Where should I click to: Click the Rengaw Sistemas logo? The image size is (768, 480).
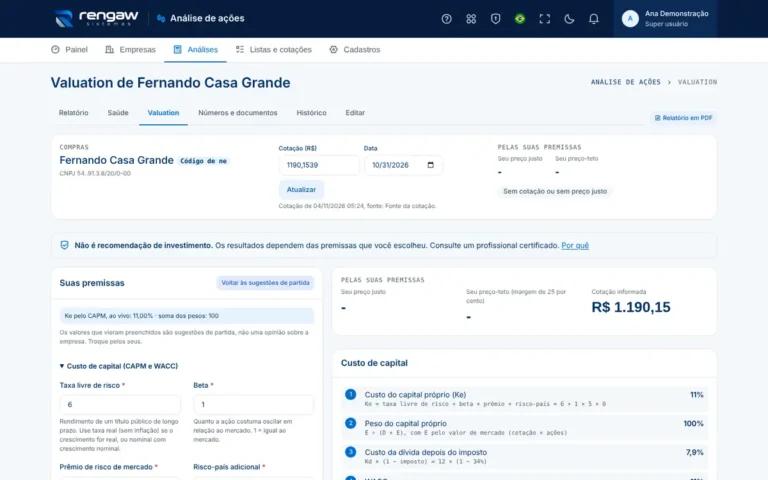[x=96, y=18]
